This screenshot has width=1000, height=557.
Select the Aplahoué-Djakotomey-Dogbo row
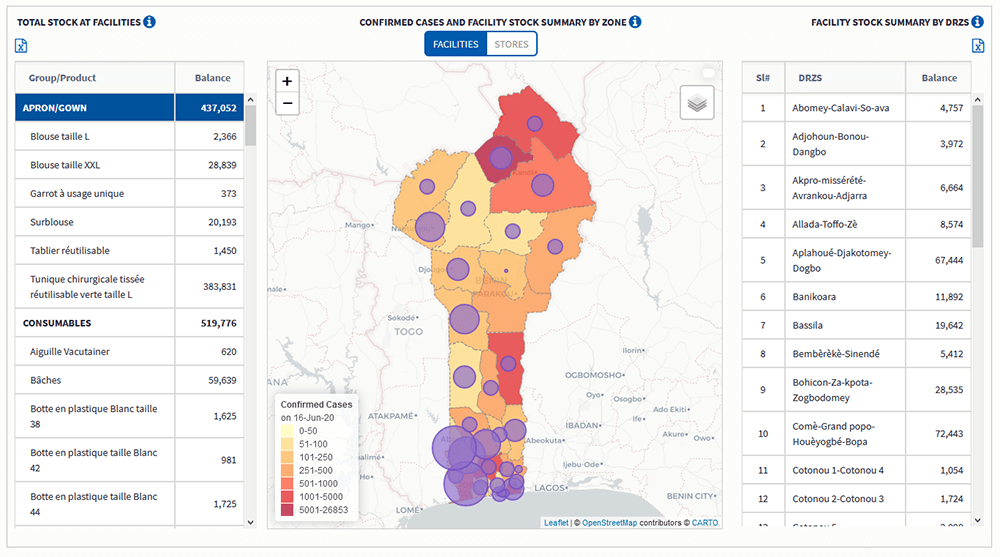coord(841,260)
